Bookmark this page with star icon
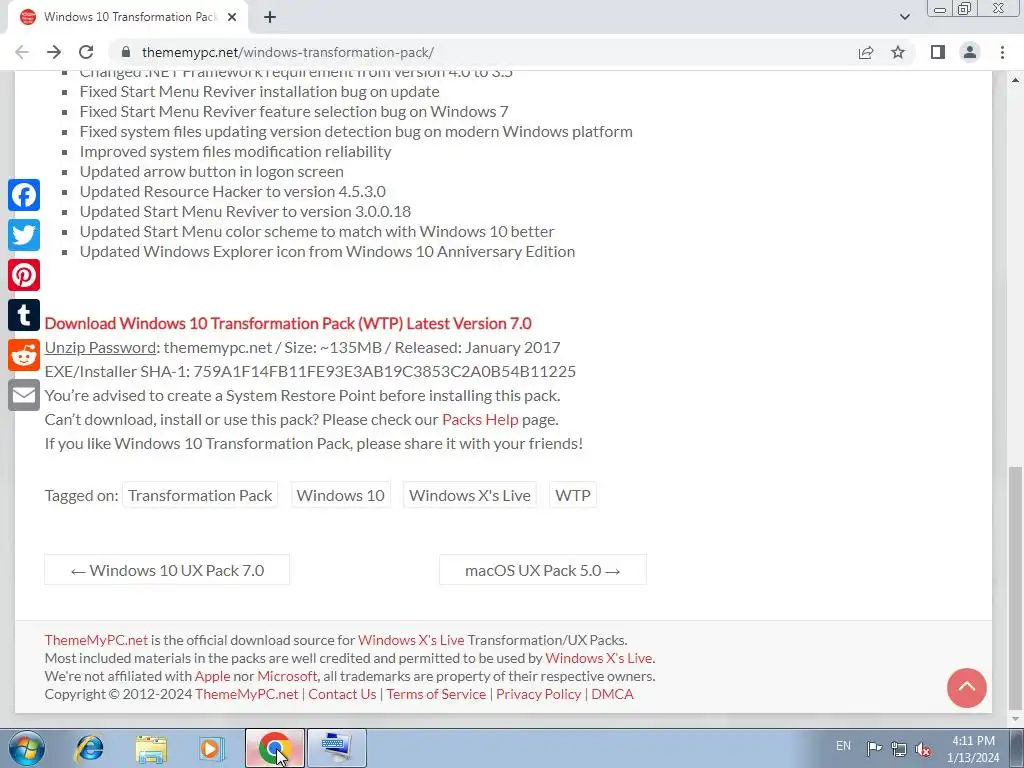1024x768 pixels. click(x=898, y=52)
